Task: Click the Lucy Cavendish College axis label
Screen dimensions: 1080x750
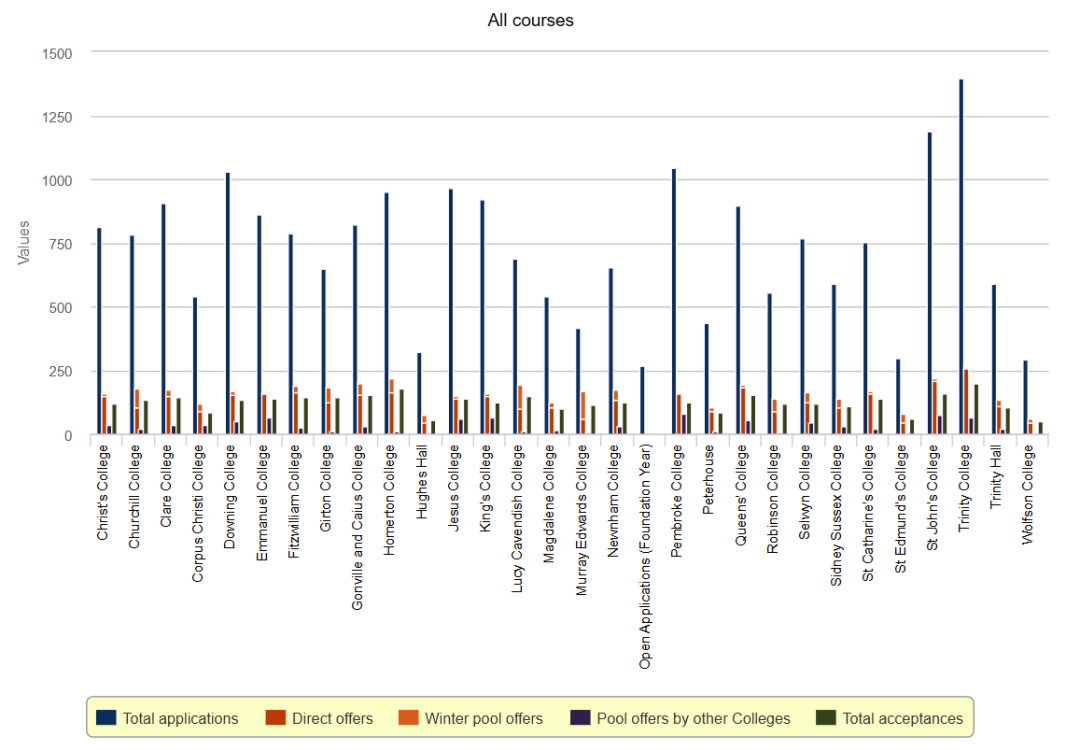Action: [517, 518]
